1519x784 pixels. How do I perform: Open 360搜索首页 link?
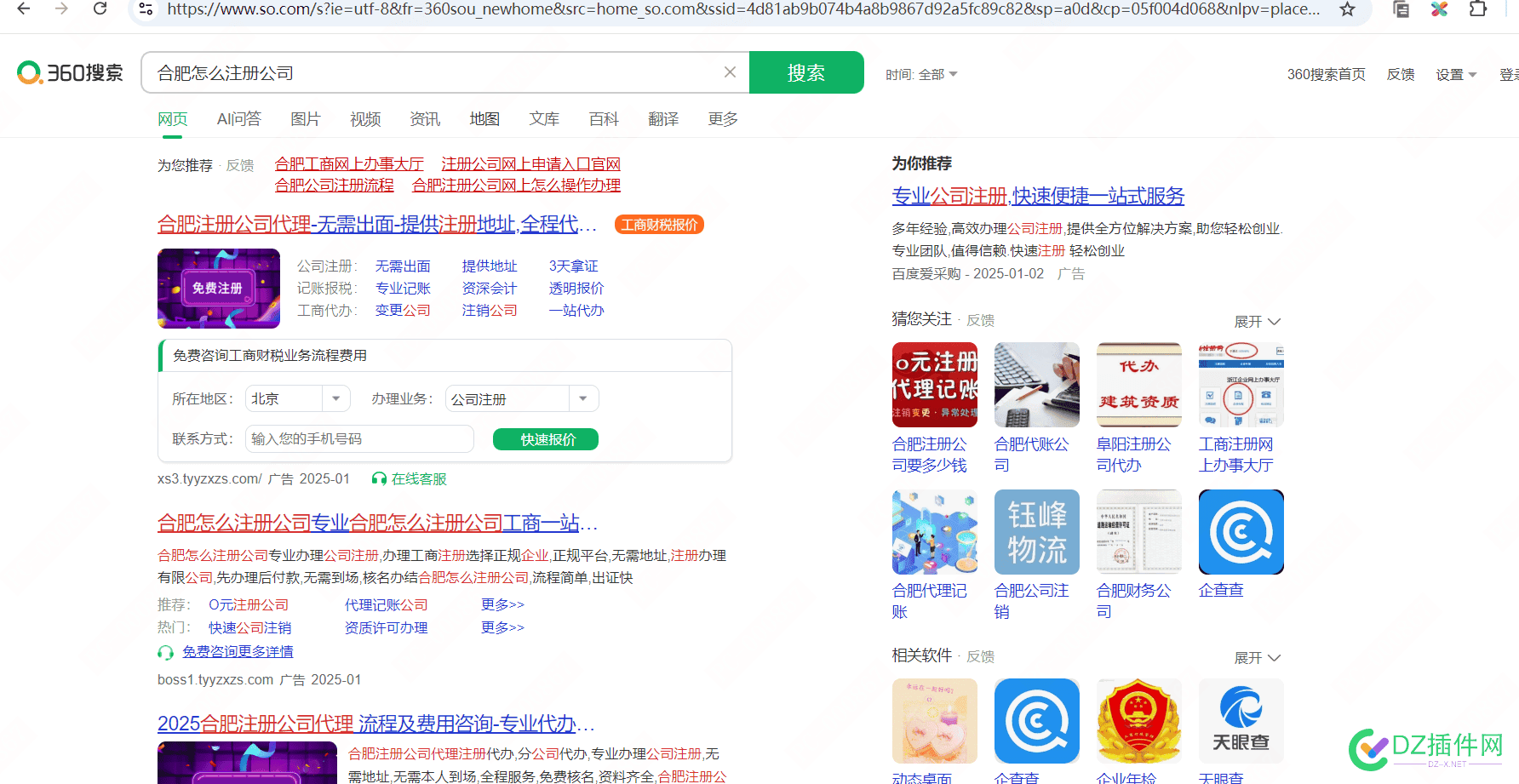(x=1326, y=75)
